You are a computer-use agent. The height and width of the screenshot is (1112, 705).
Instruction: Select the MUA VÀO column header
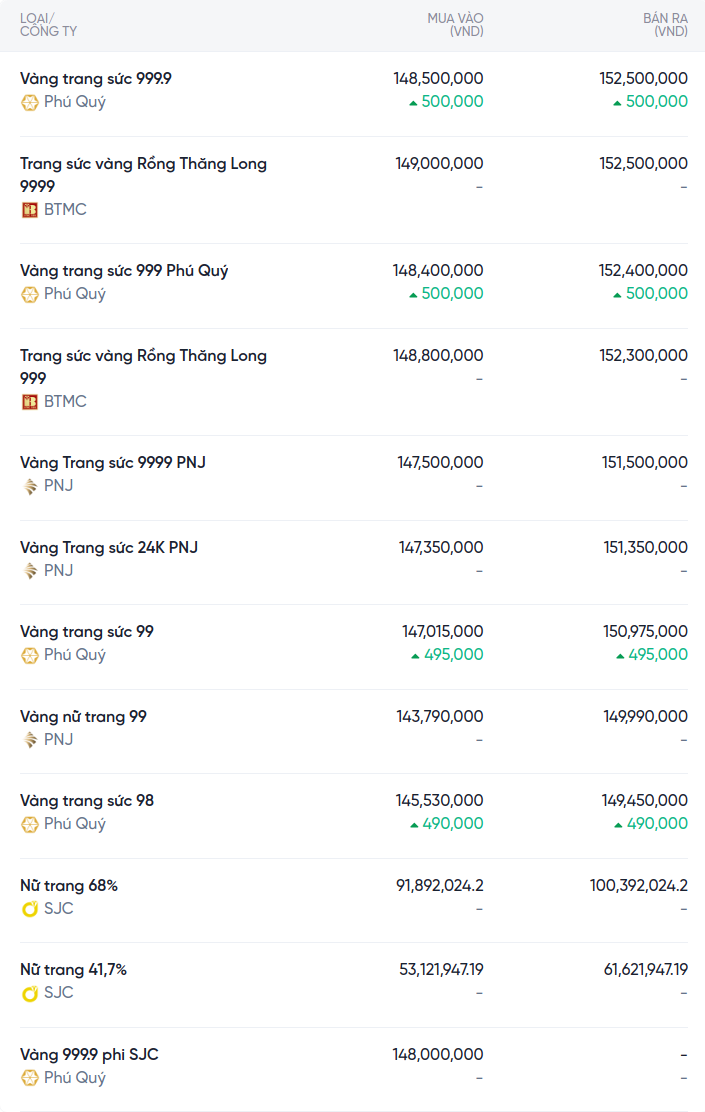tap(455, 25)
